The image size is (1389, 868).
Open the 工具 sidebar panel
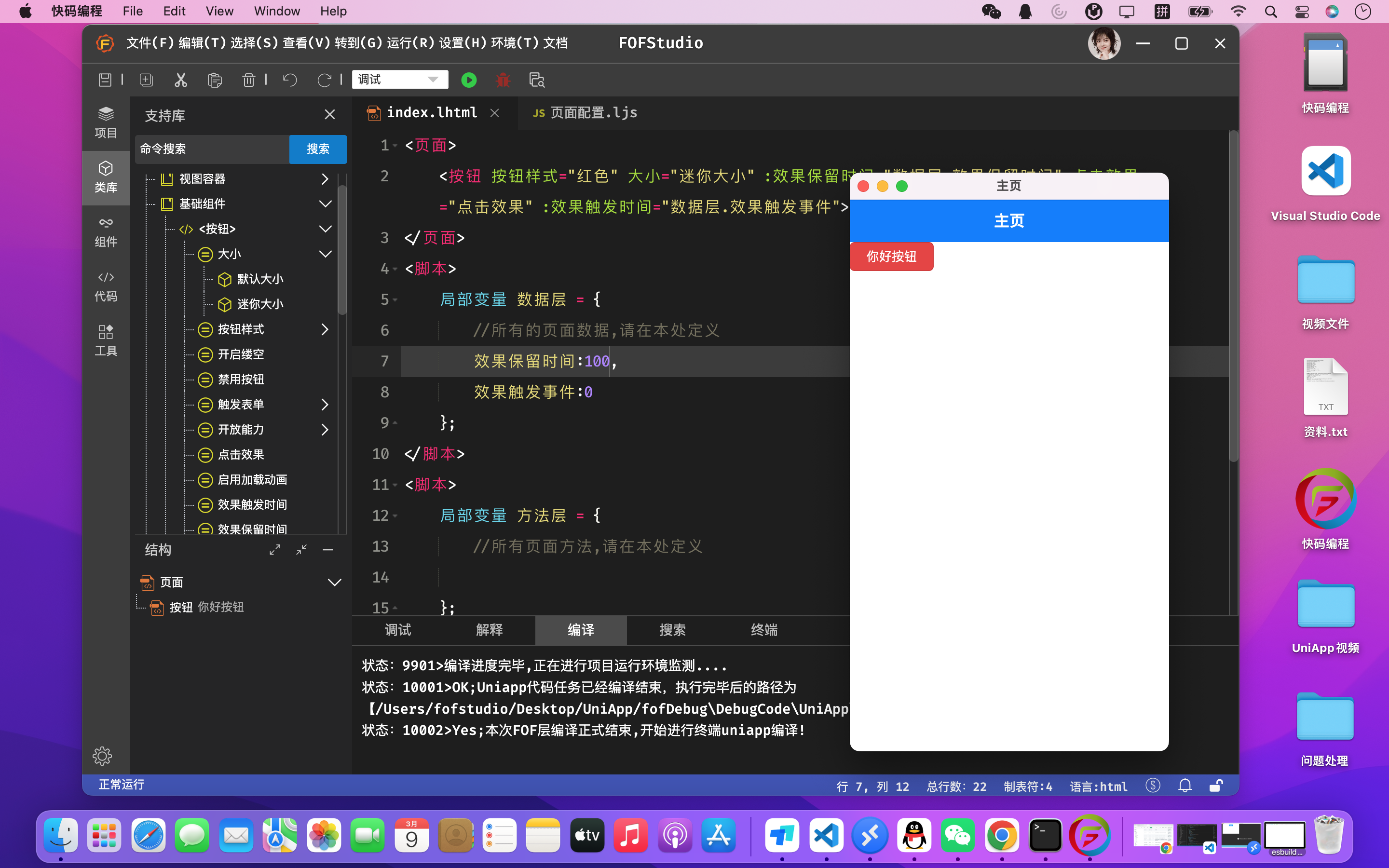pyautogui.click(x=106, y=341)
